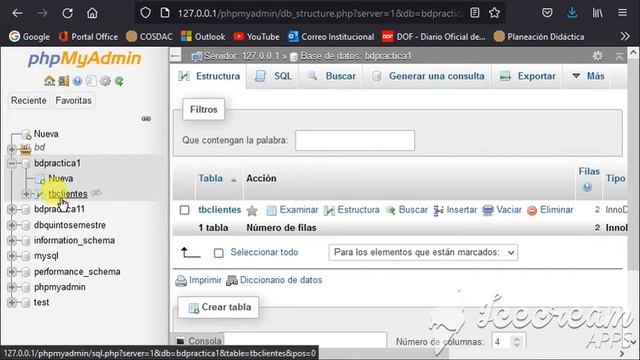640x360 pixels.
Task: Hide the navigation panel arrow button
Action: (x=176, y=56)
